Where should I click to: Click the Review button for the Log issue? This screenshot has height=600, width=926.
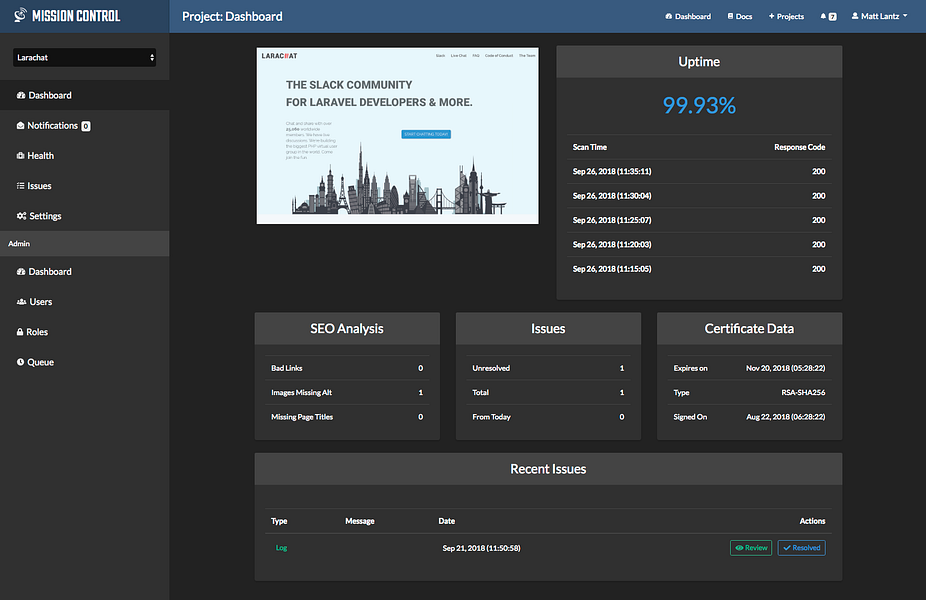(x=751, y=547)
